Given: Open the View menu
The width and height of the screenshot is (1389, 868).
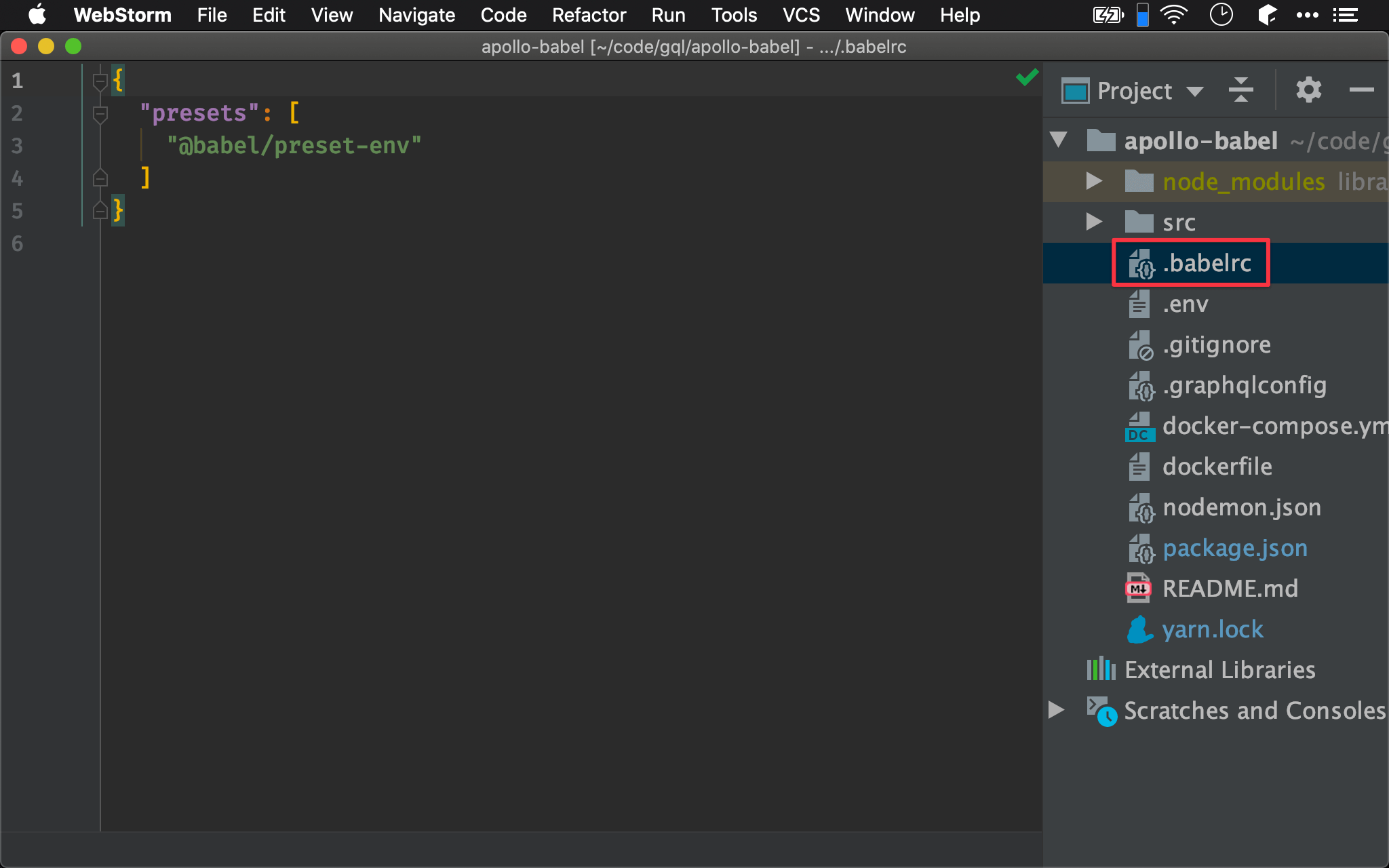Looking at the screenshot, I should click(332, 15).
